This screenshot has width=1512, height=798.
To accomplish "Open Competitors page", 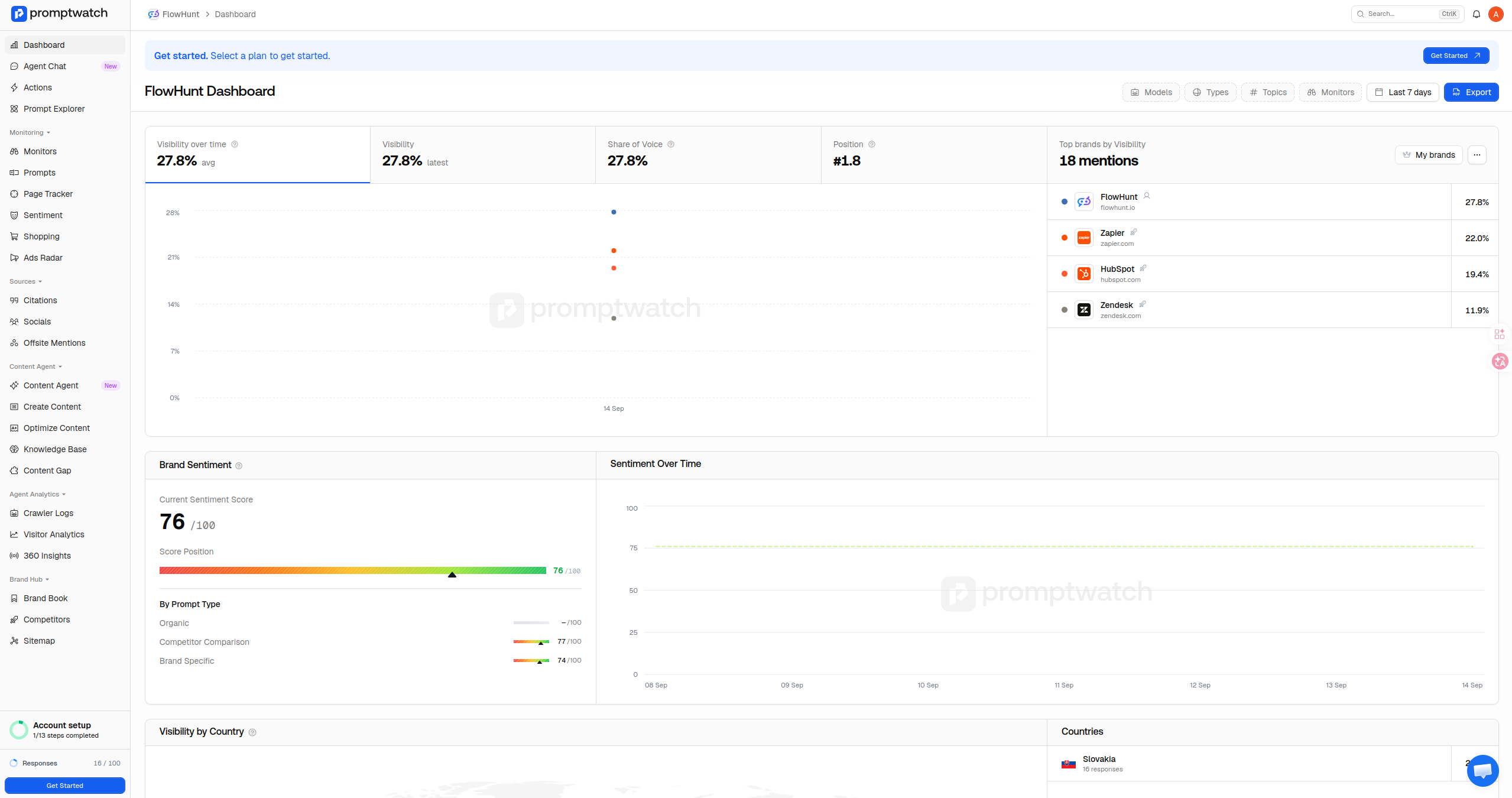I will click(65, 619).
